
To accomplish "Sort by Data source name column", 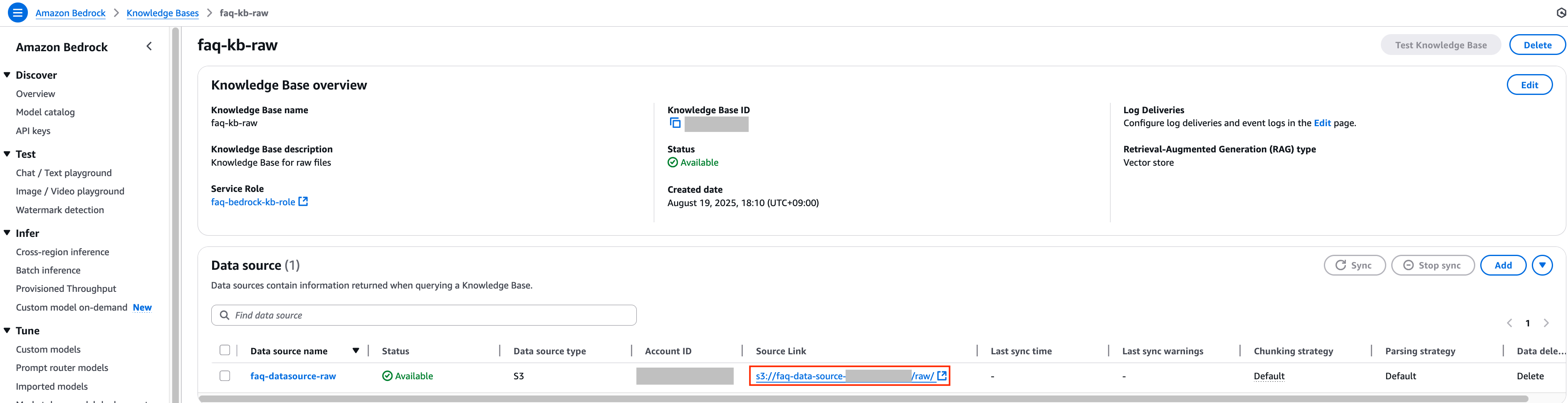I will click(x=289, y=351).
